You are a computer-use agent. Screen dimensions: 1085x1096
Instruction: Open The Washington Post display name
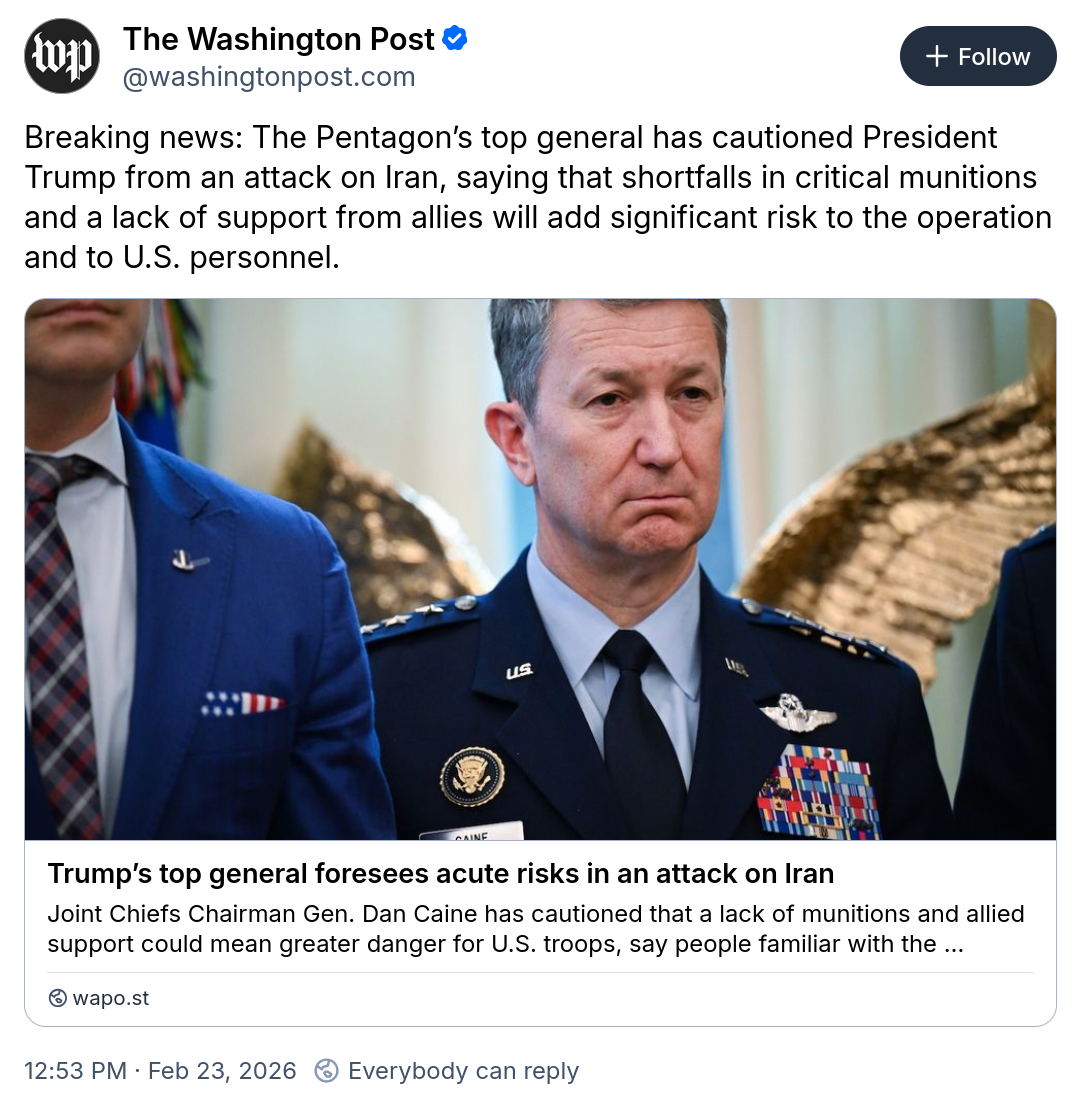(278, 39)
